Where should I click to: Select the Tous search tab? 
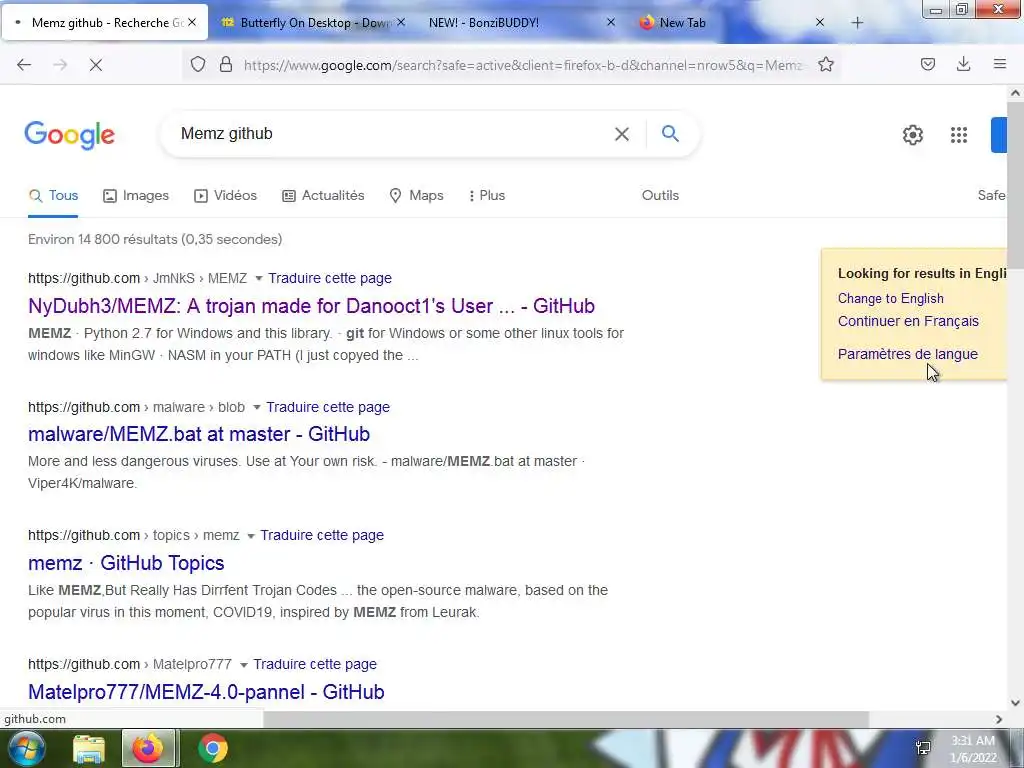tap(54, 195)
